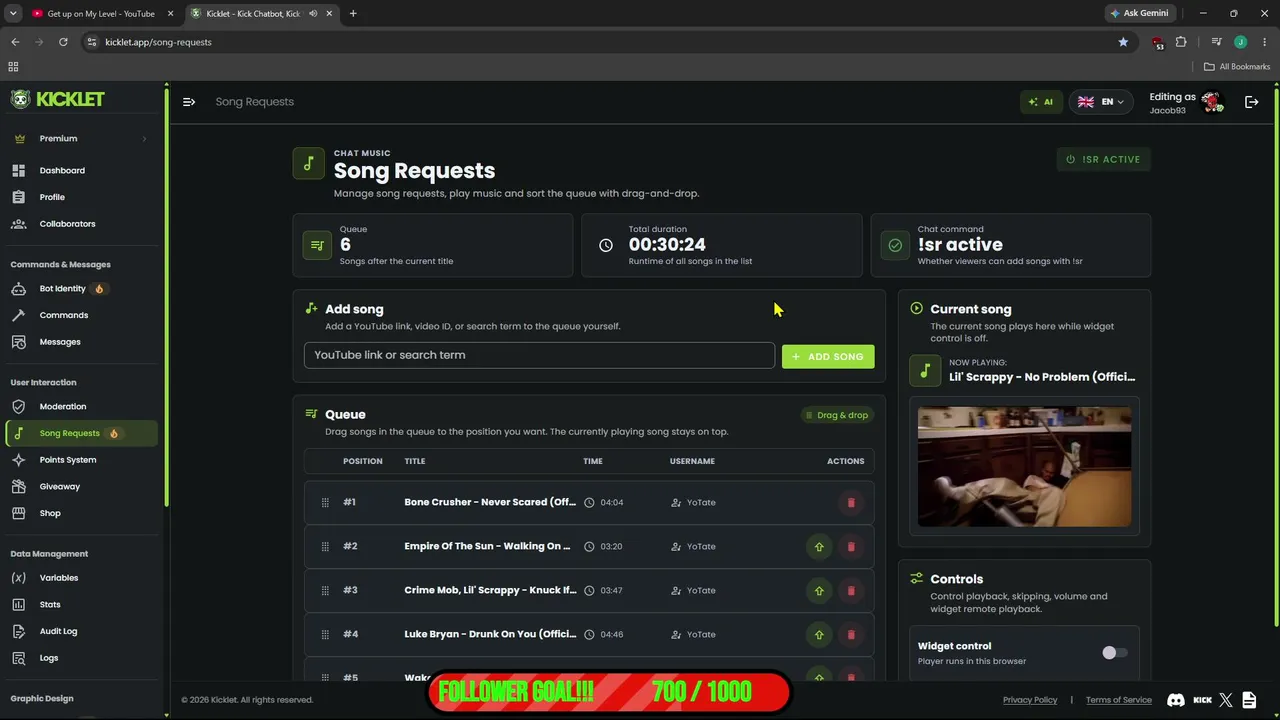
Task: Open the AI assistant button
Action: pyautogui.click(x=1041, y=102)
